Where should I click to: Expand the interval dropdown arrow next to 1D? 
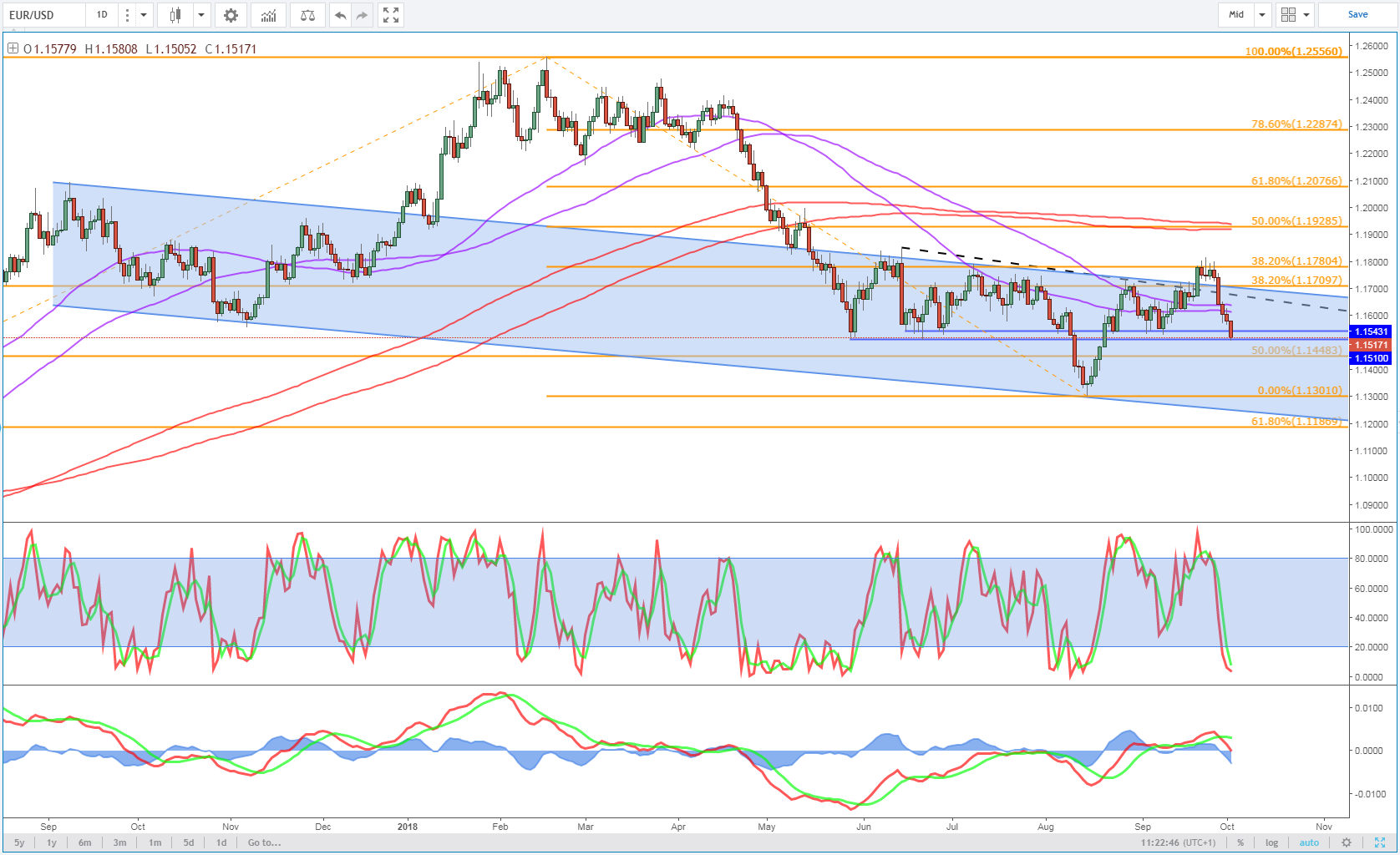(x=143, y=15)
